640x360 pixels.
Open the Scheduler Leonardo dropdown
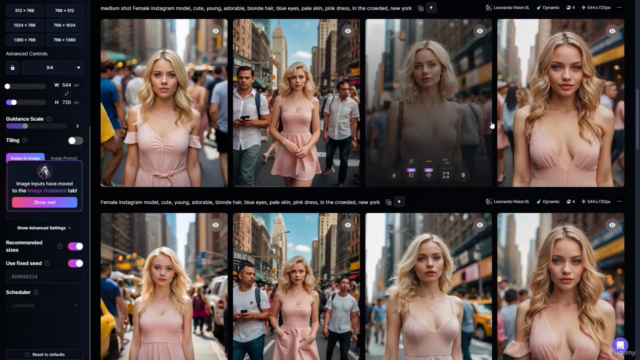(44, 305)
